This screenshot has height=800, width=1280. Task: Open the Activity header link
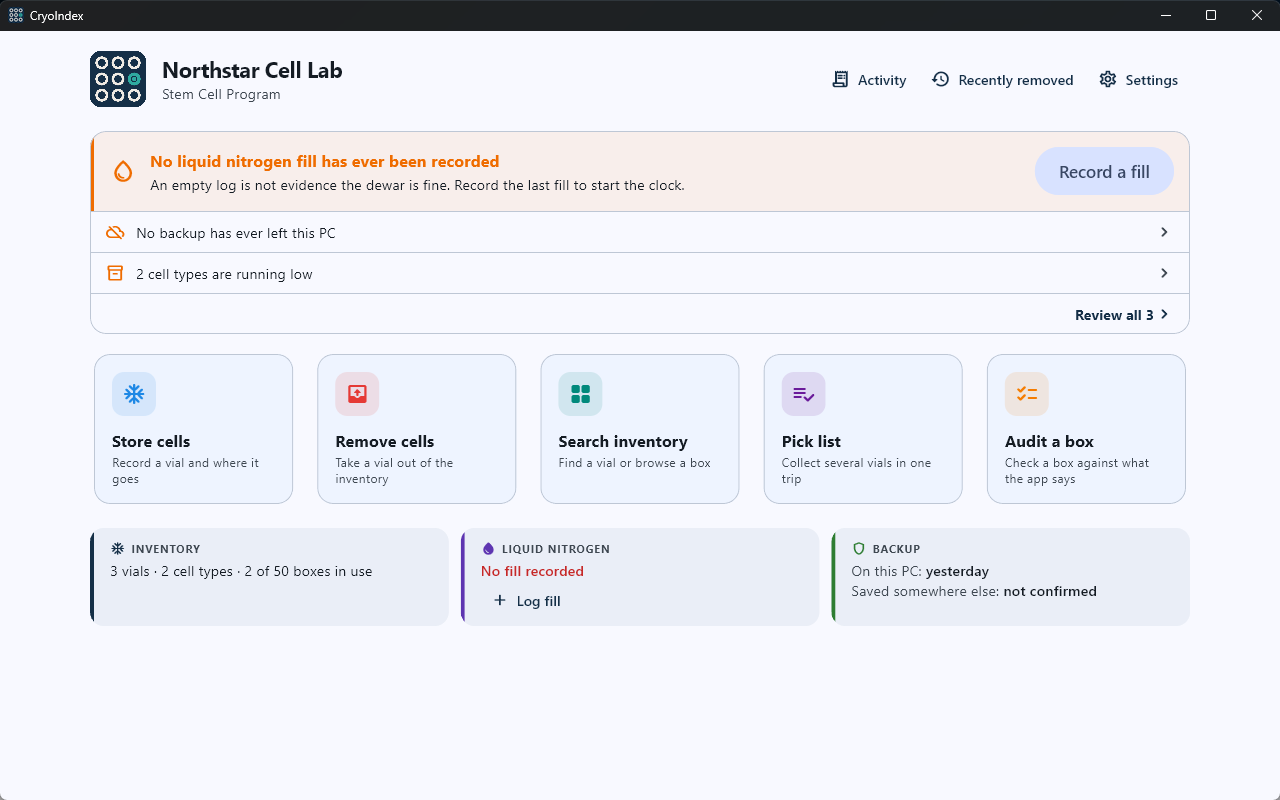(869, 80)
